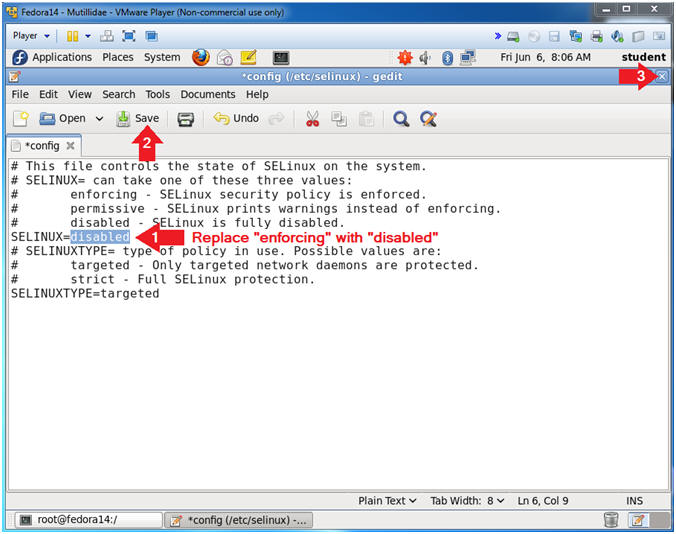Open the Places menu
This screenshot has height=534, width=676.
(x=118, y=57)
